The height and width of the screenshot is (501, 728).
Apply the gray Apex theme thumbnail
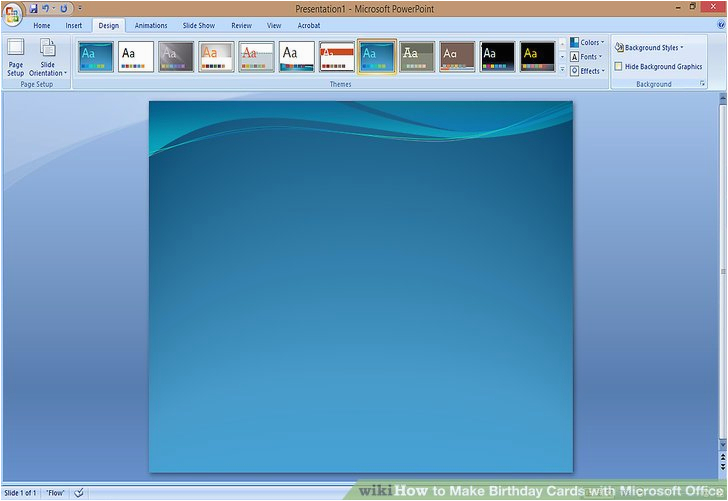[x=176, y=57]
